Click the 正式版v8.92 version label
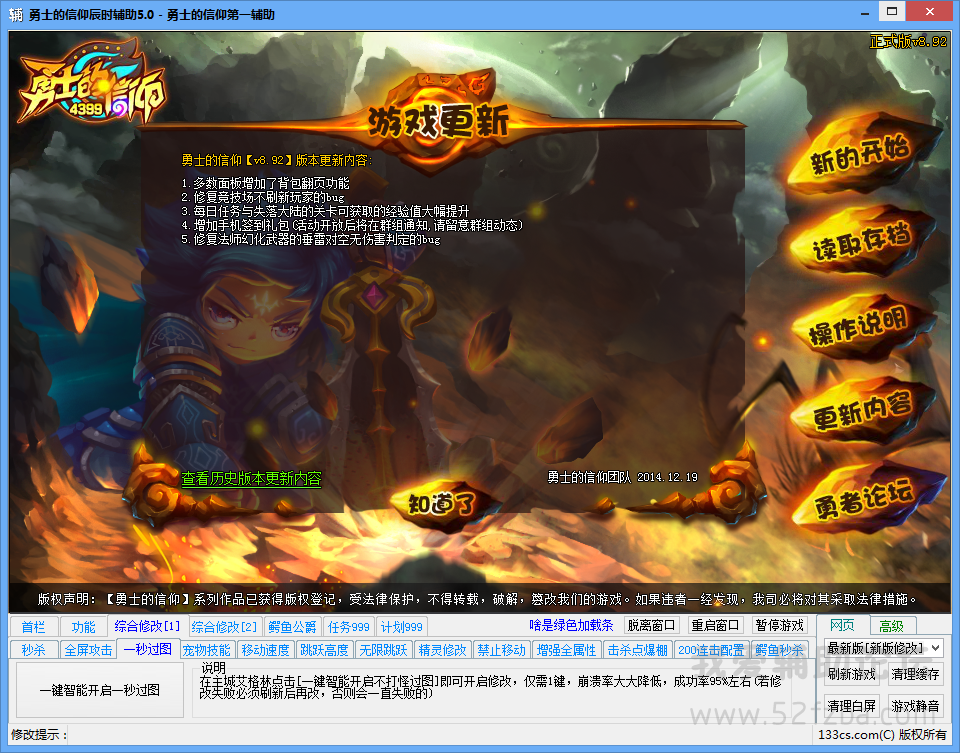Image resolution: width=960 pixels, height=753 pixels. pos(908,41)
